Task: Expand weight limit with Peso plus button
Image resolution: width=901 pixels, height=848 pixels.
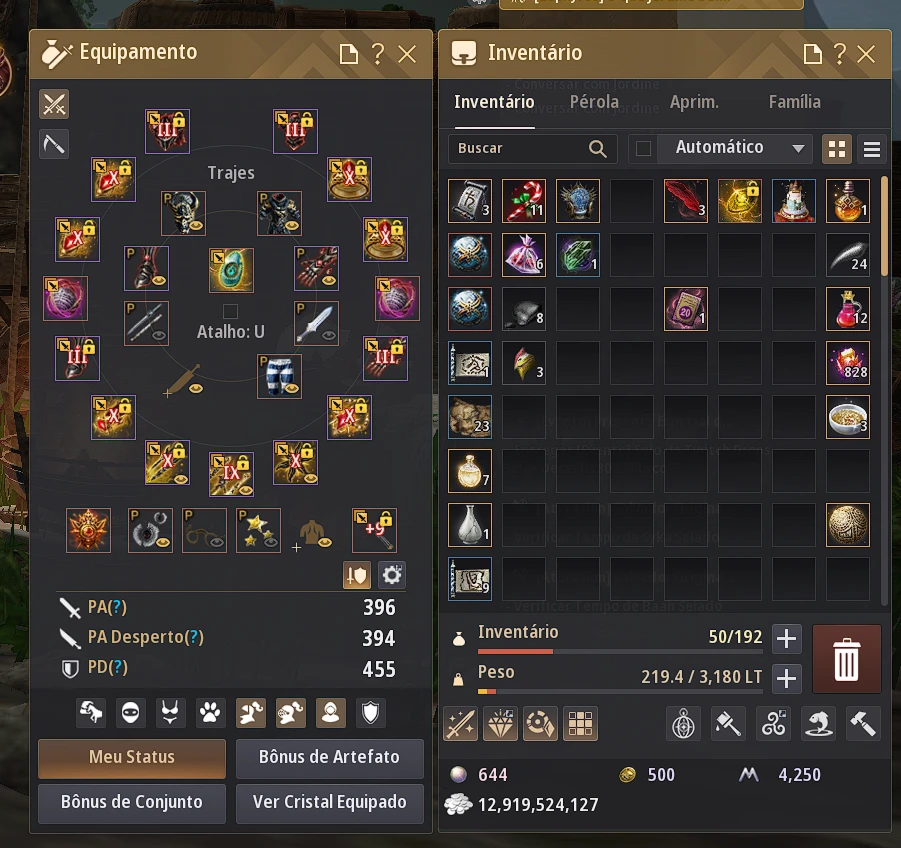Action: 786,679
